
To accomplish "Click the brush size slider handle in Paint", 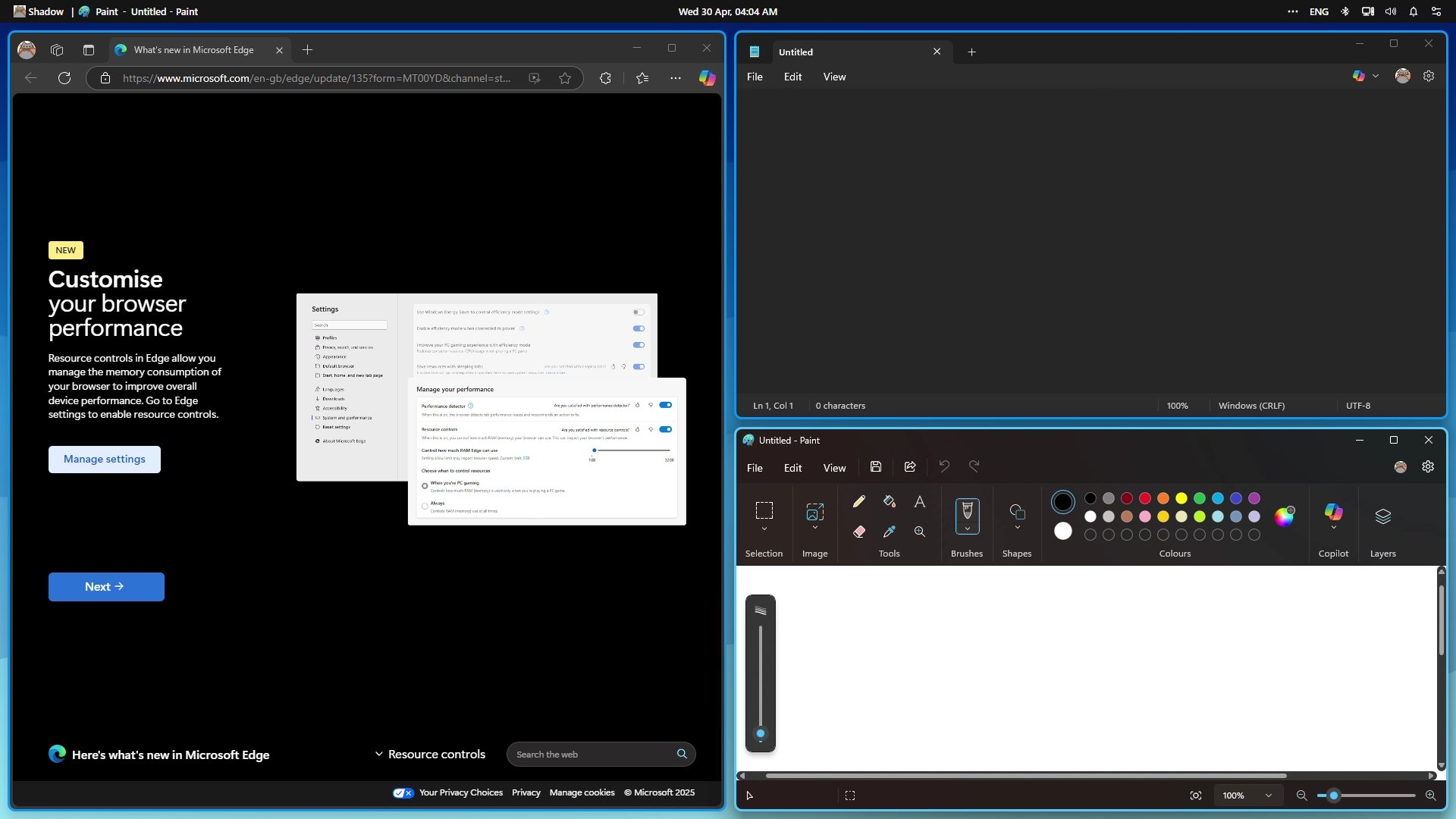I will pos(761,733).
